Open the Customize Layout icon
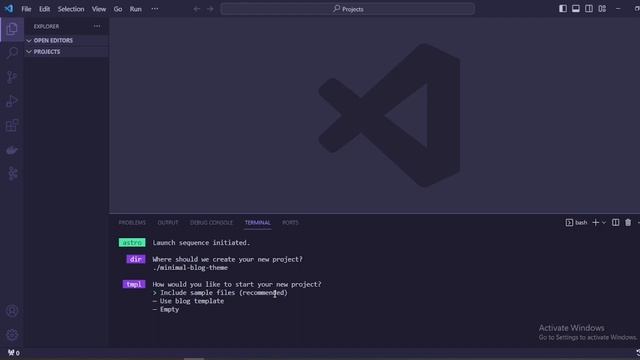 pyautogui.click(x=602, y=9)
